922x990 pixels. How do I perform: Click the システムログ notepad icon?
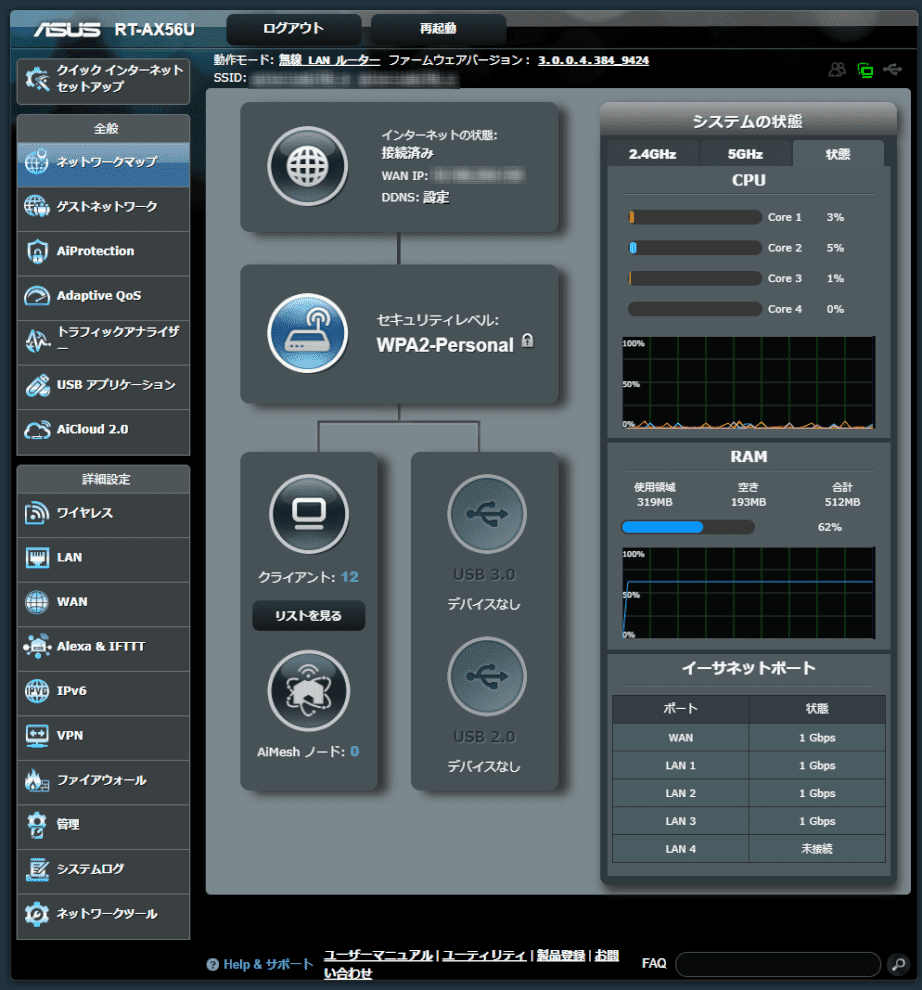click(x=37, y=869)
